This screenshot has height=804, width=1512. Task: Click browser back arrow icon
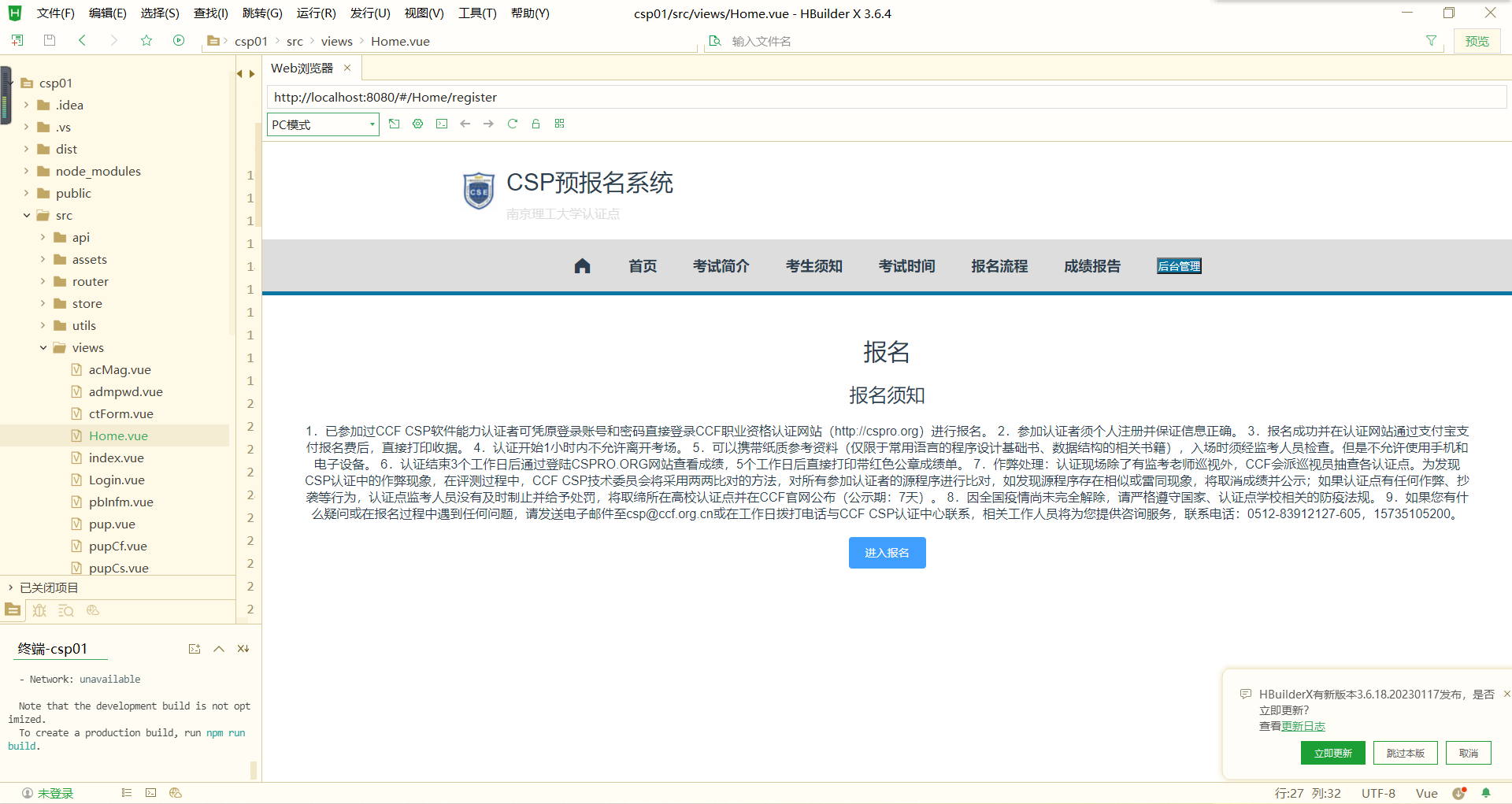click(465, 124)
